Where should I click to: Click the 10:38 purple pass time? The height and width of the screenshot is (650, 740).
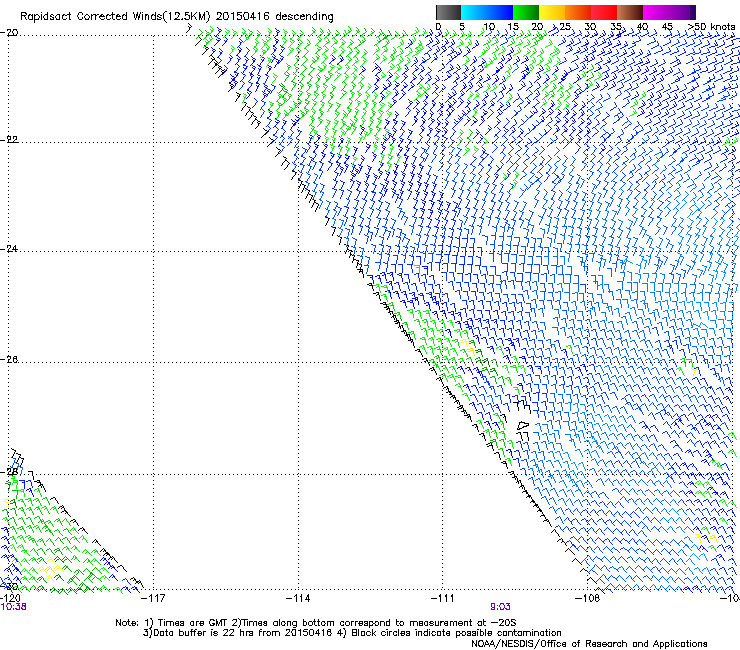click(x=13, y=607)
